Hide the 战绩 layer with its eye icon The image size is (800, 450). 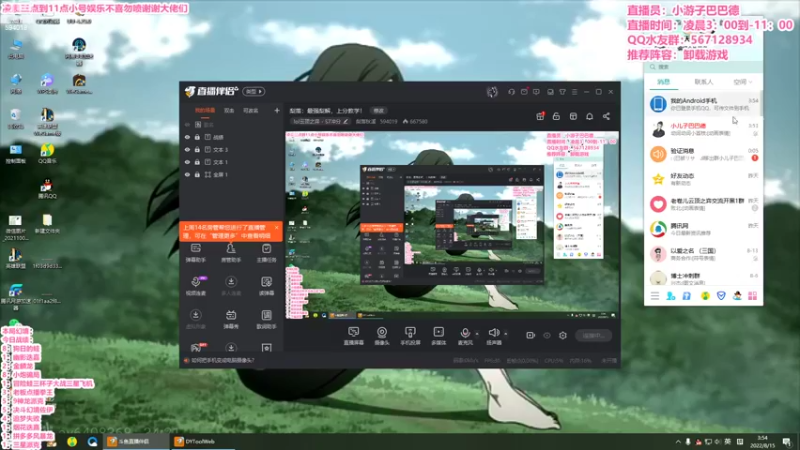tap(187, 137)
